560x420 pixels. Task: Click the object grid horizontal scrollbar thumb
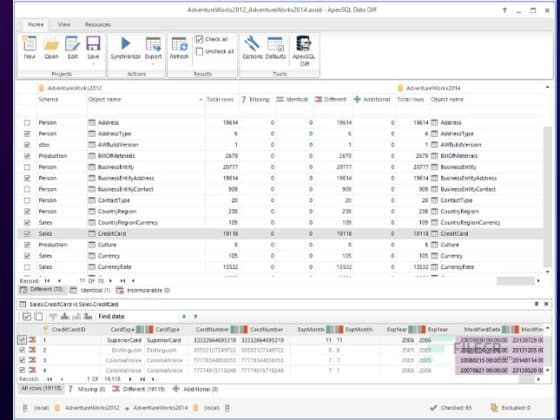point(515,281)
